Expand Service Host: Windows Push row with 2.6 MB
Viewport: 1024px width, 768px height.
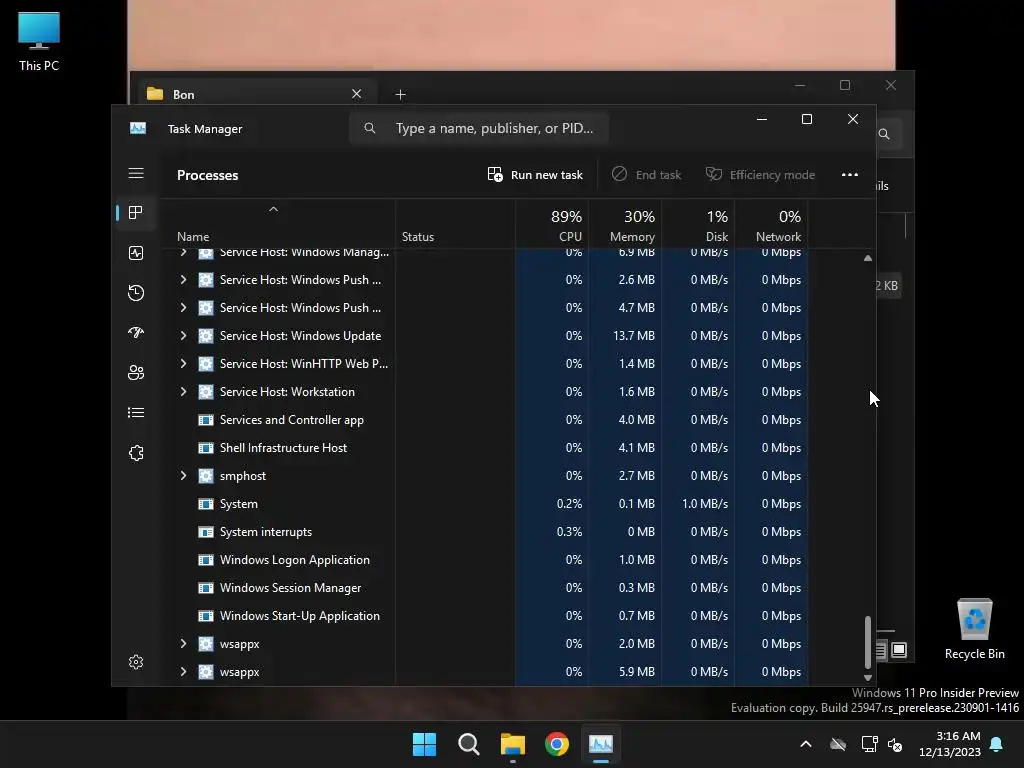click(x=184, y=280)
